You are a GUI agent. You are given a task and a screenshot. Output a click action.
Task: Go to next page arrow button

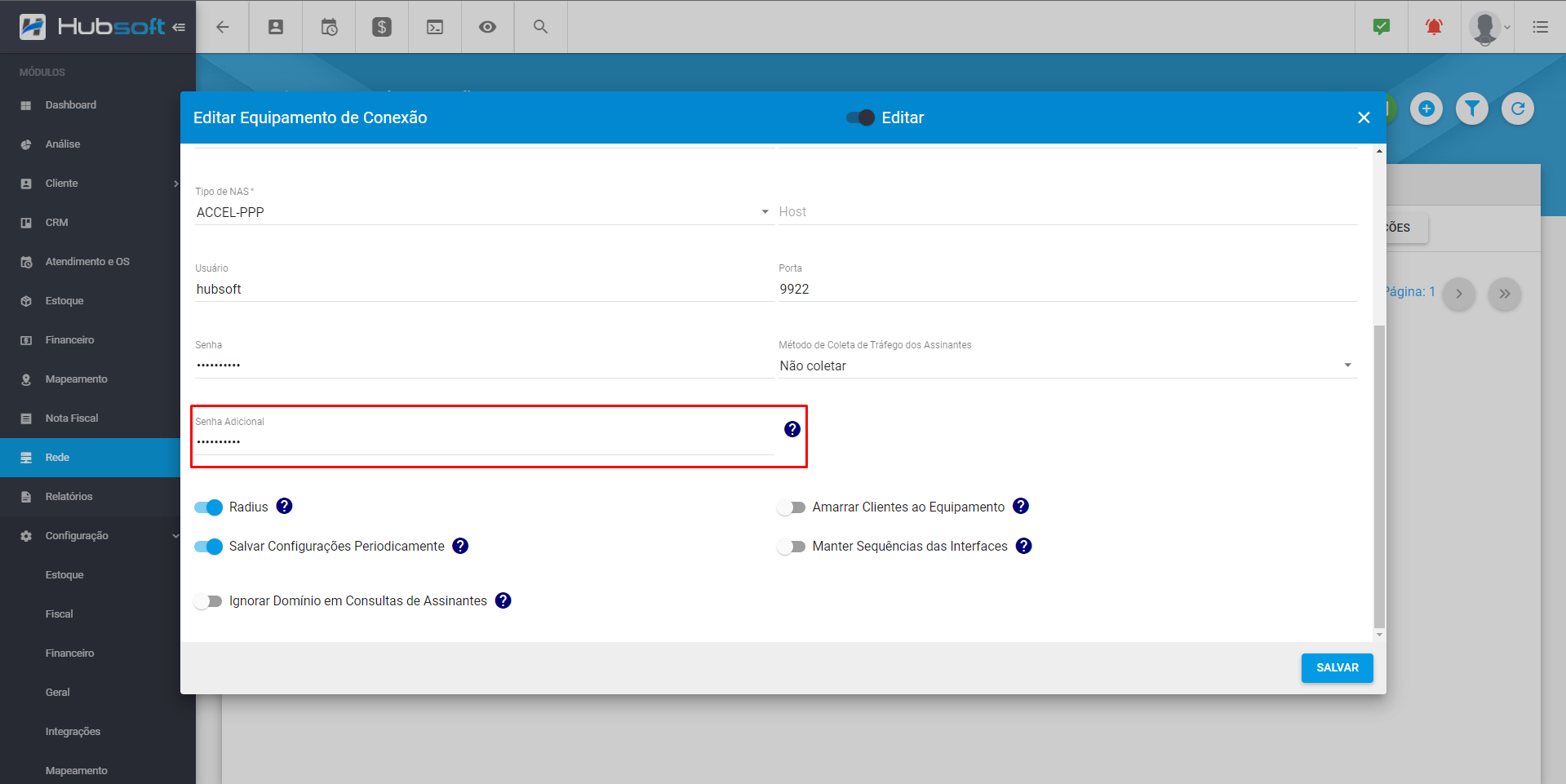click(x=1459, y=294)
